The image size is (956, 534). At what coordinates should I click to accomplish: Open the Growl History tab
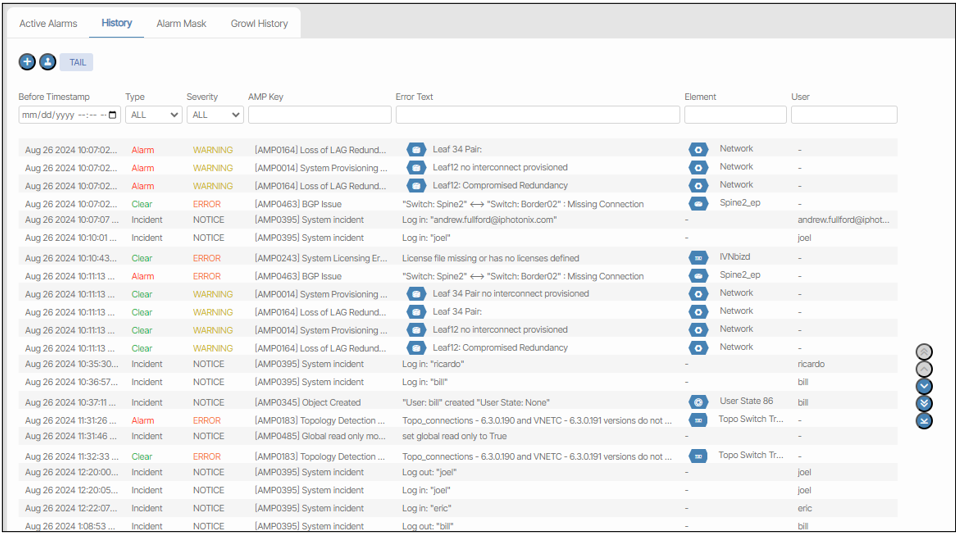pyautogui.click(x=259, y=23)
